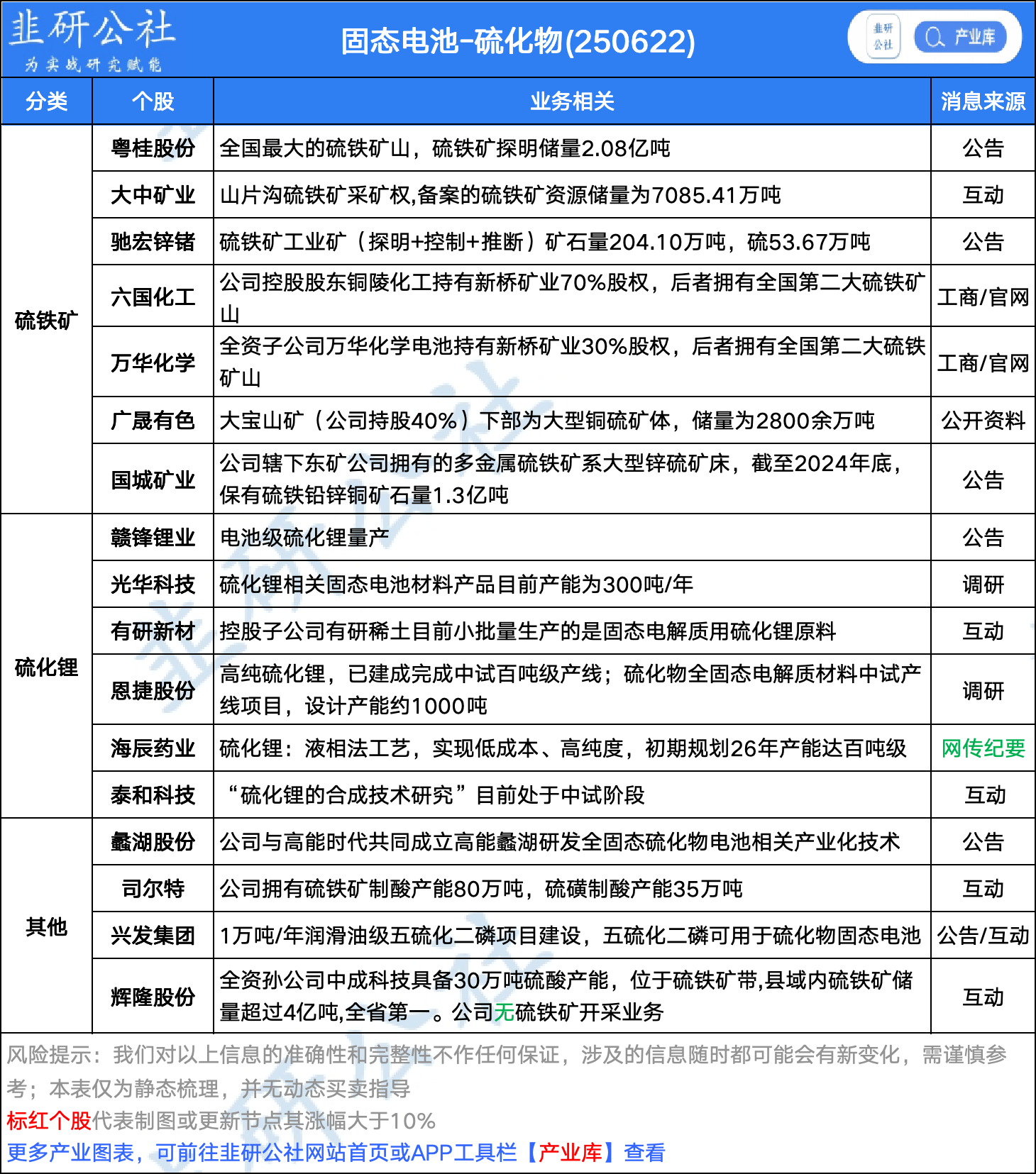
Task: Click the title 固态电池-硫化物(250622)
Action: 517,41
